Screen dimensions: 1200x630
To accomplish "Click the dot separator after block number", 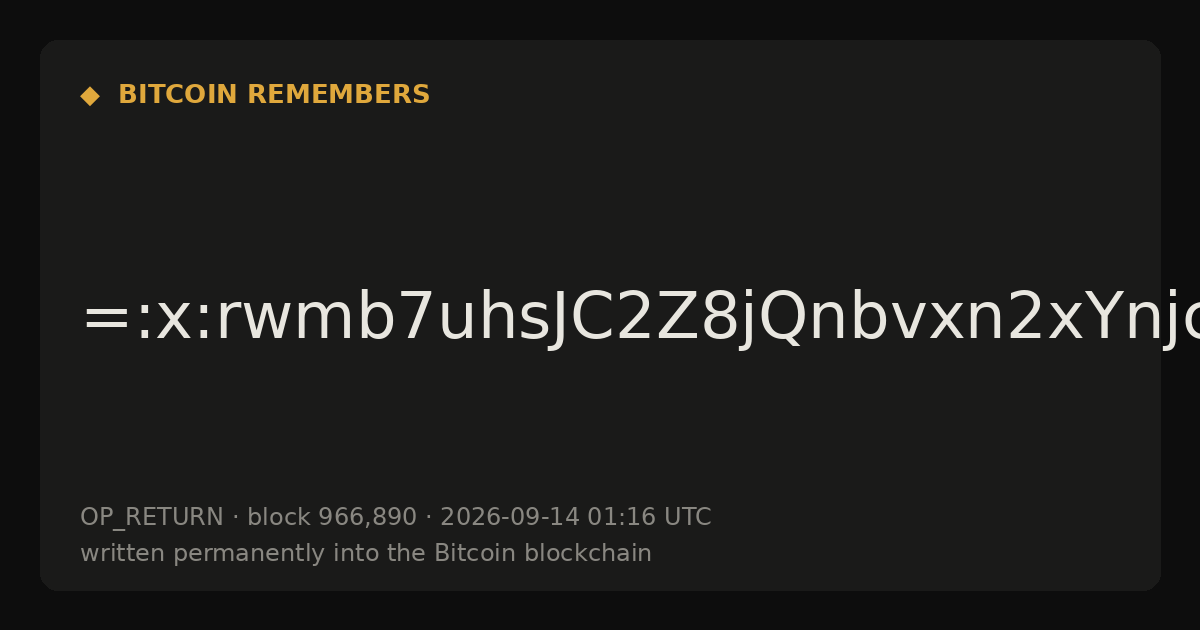I will (428, 518).
